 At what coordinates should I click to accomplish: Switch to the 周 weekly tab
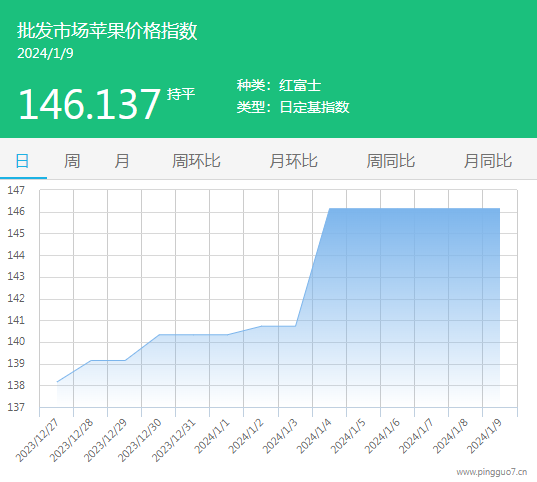(72, 161)
